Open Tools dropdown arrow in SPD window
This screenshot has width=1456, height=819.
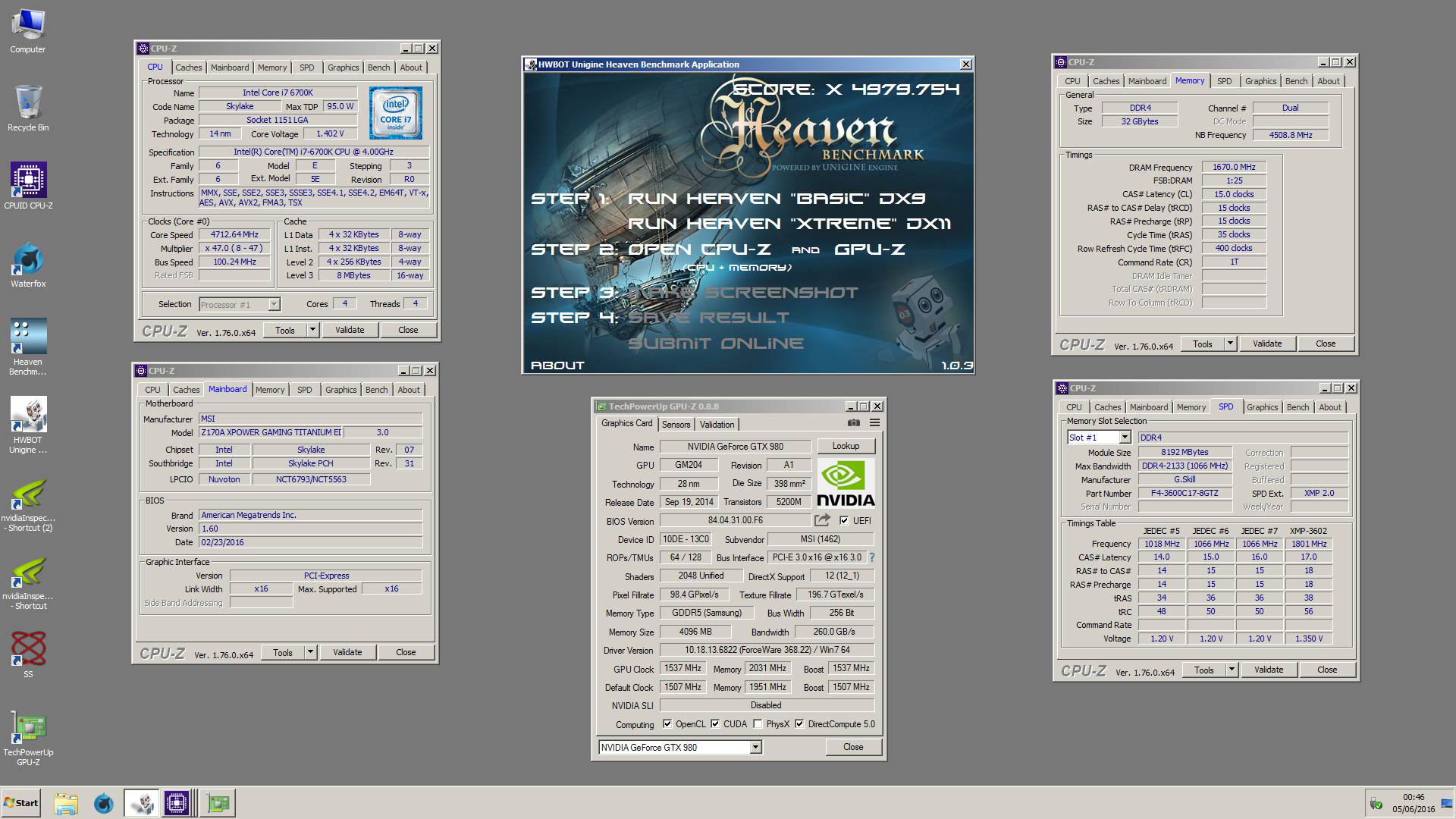pyautogui.click(x=1232, y=670)
